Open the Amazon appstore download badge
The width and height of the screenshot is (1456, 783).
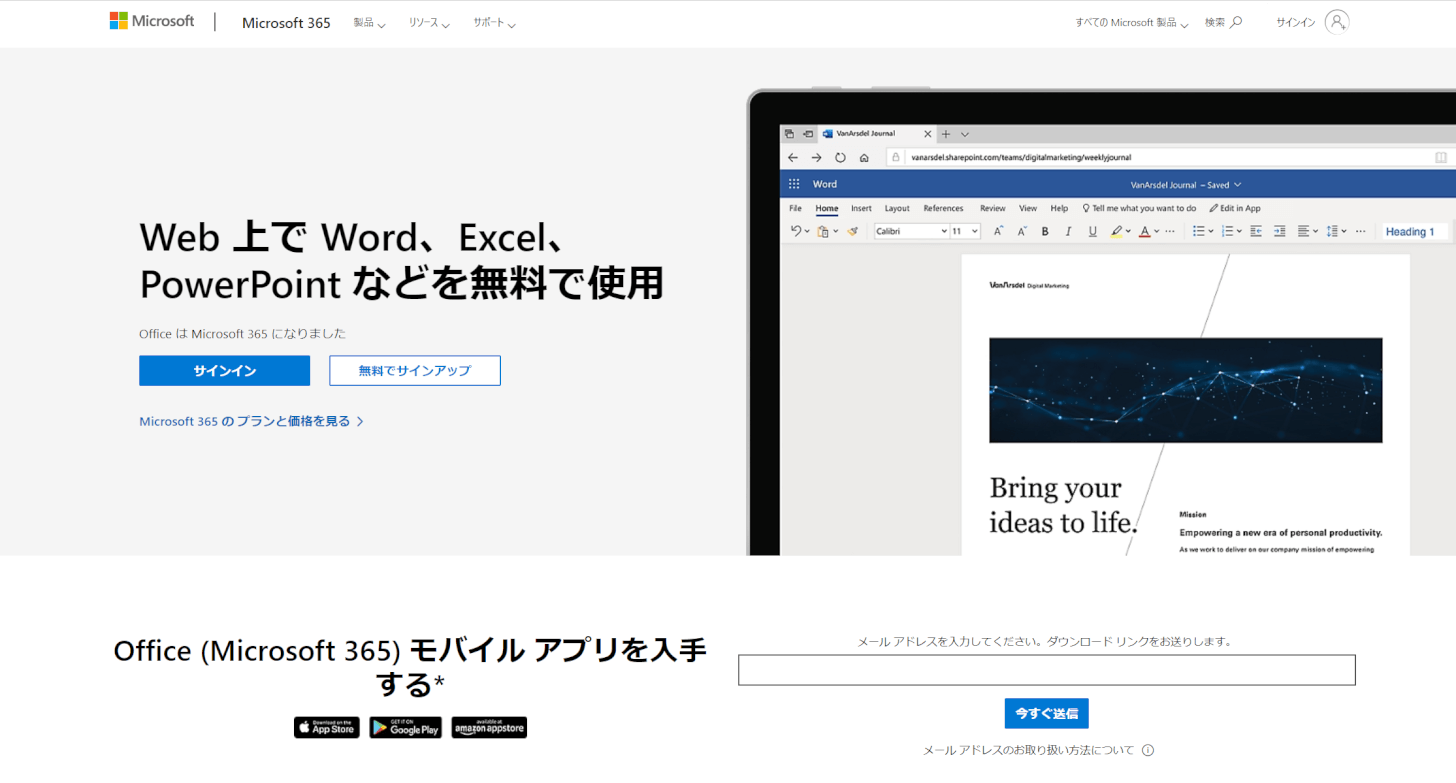click(489, 727)
